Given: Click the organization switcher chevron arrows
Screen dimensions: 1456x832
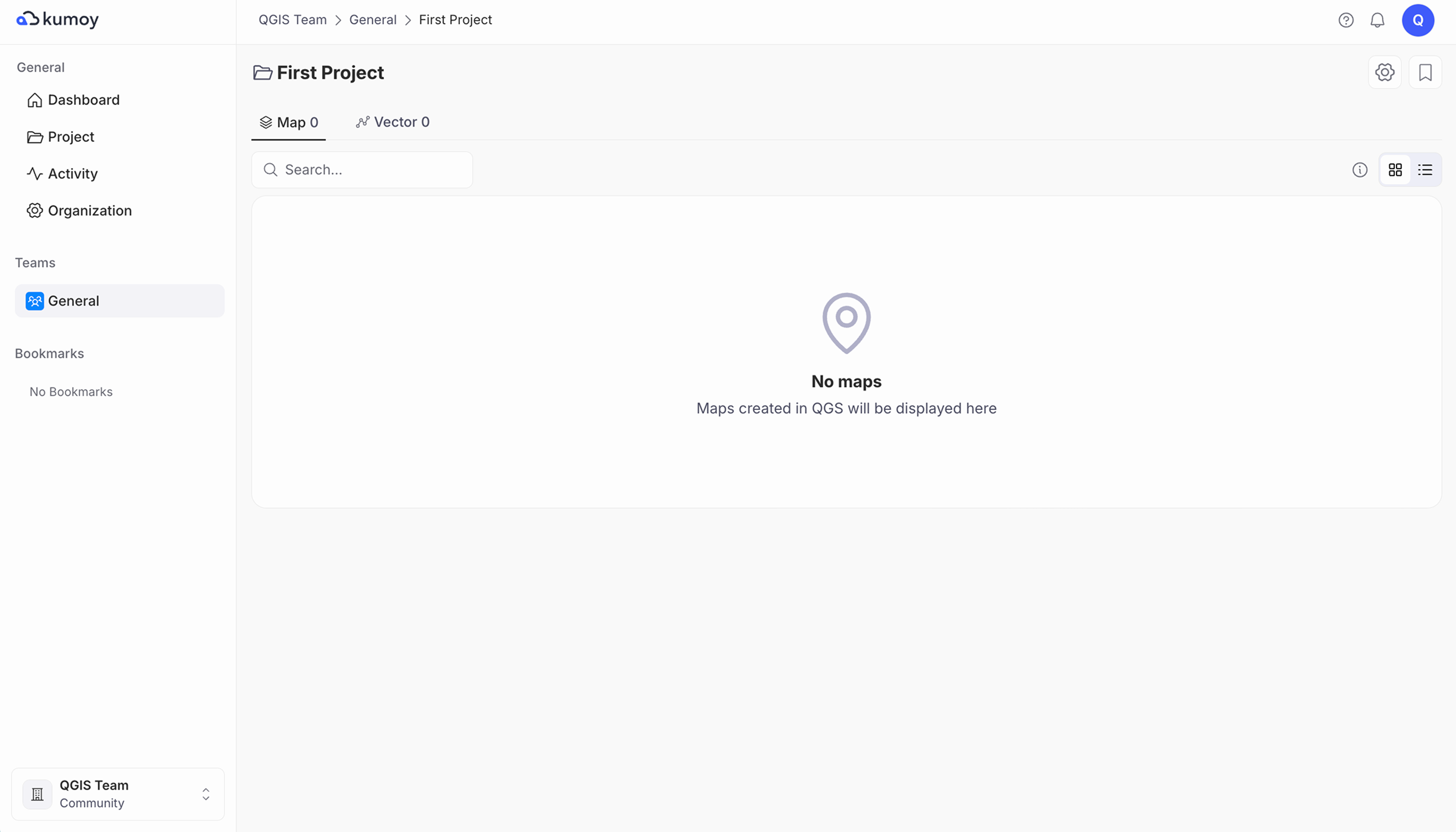Looking at the screenshot, I should pyautogui.click(x=206, y=794).
